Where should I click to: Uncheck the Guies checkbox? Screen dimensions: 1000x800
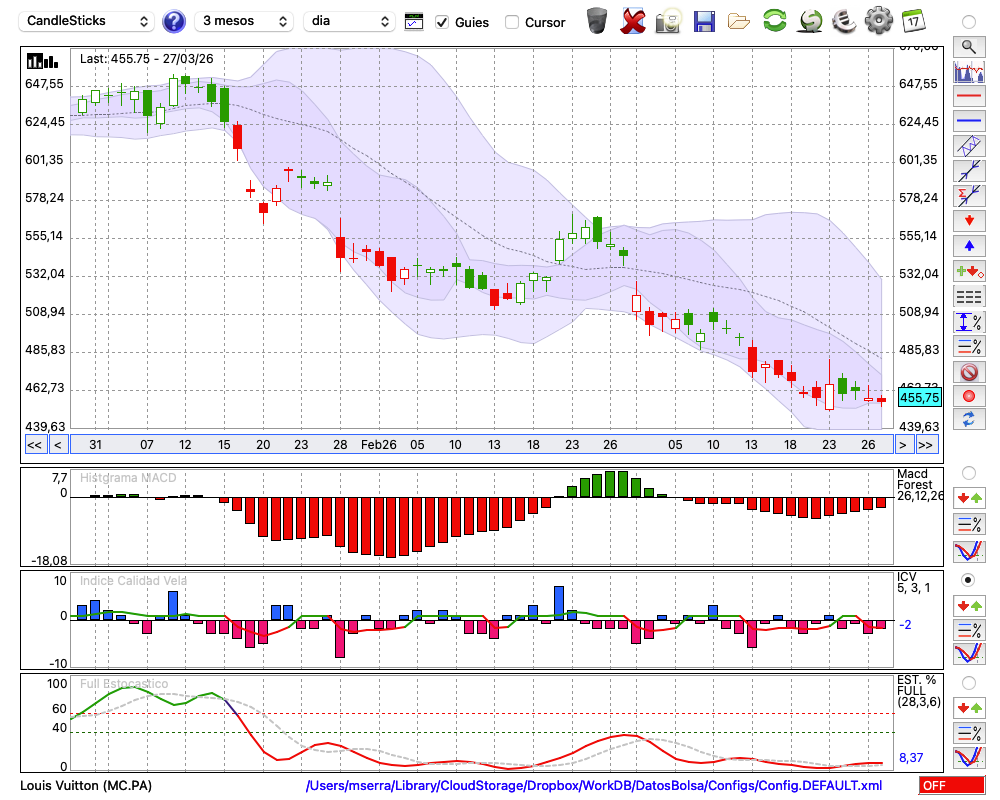(442, 22)
